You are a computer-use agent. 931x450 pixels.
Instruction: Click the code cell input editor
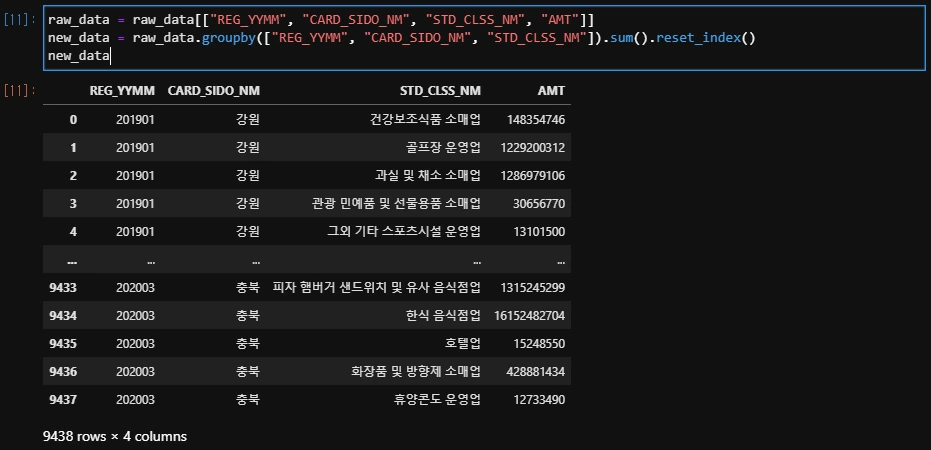[x=484, y=38]
